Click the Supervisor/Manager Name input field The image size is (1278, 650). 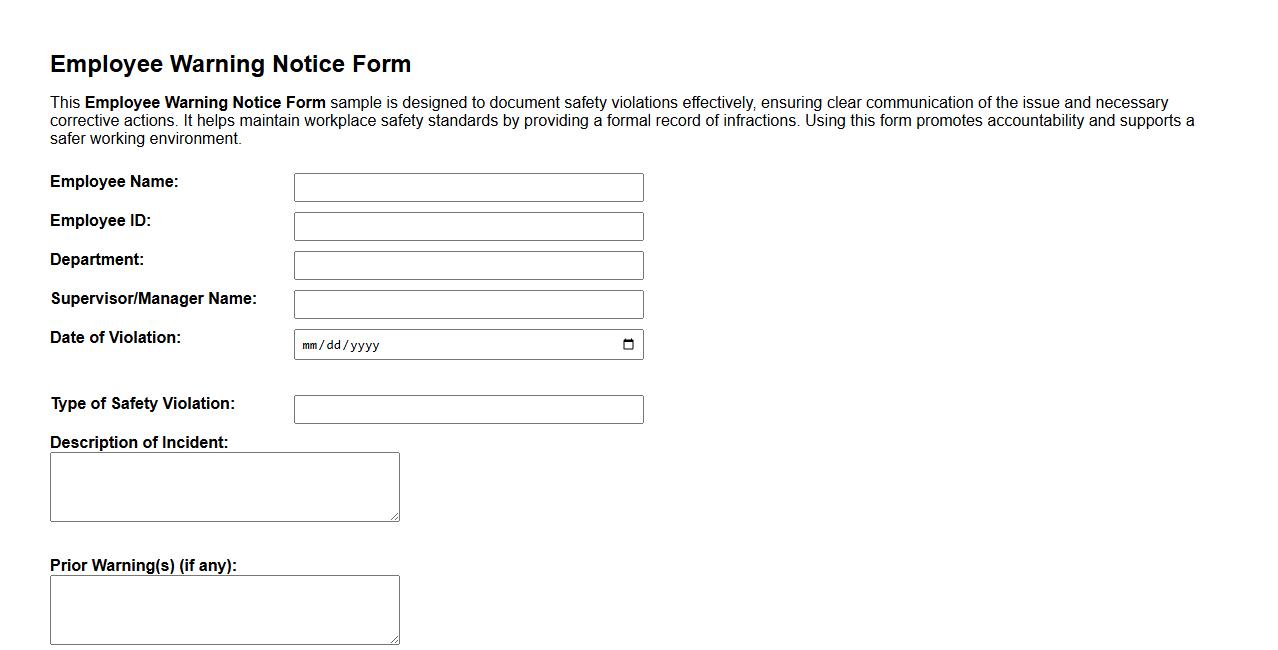[468, 304]
